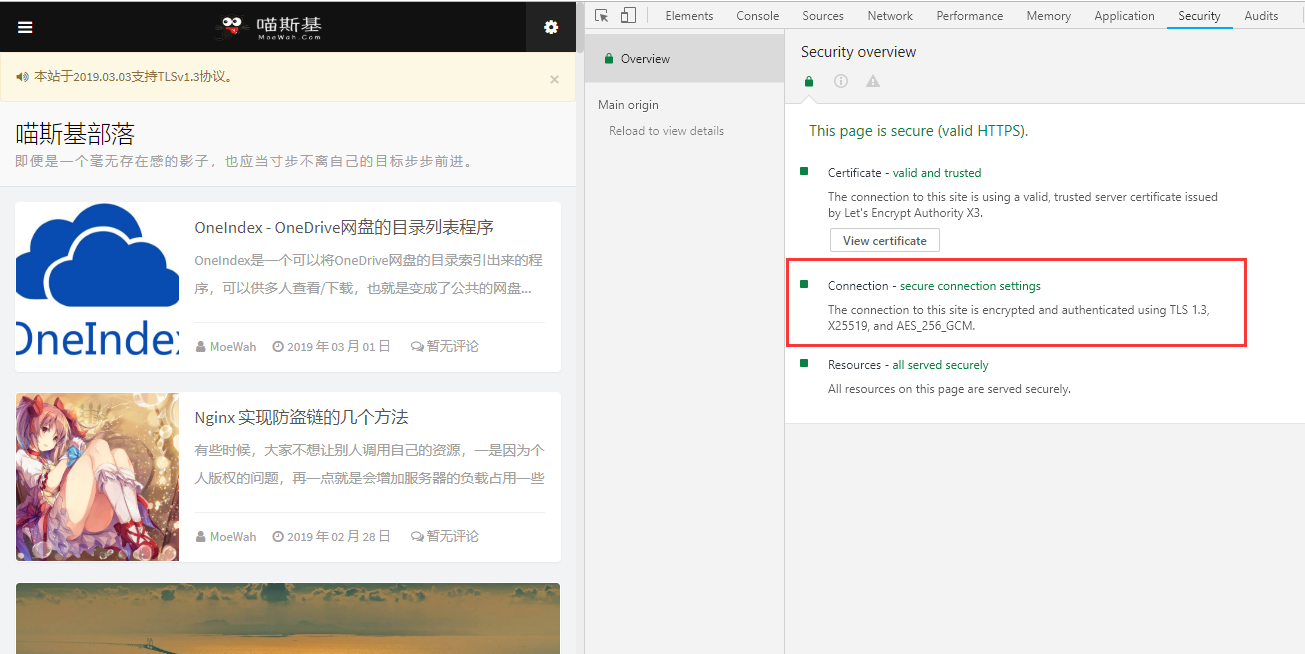Open the Nginx anti-hotlinking article title
1305x654 pixels.
pyautogui.click(x=301, y=417)
